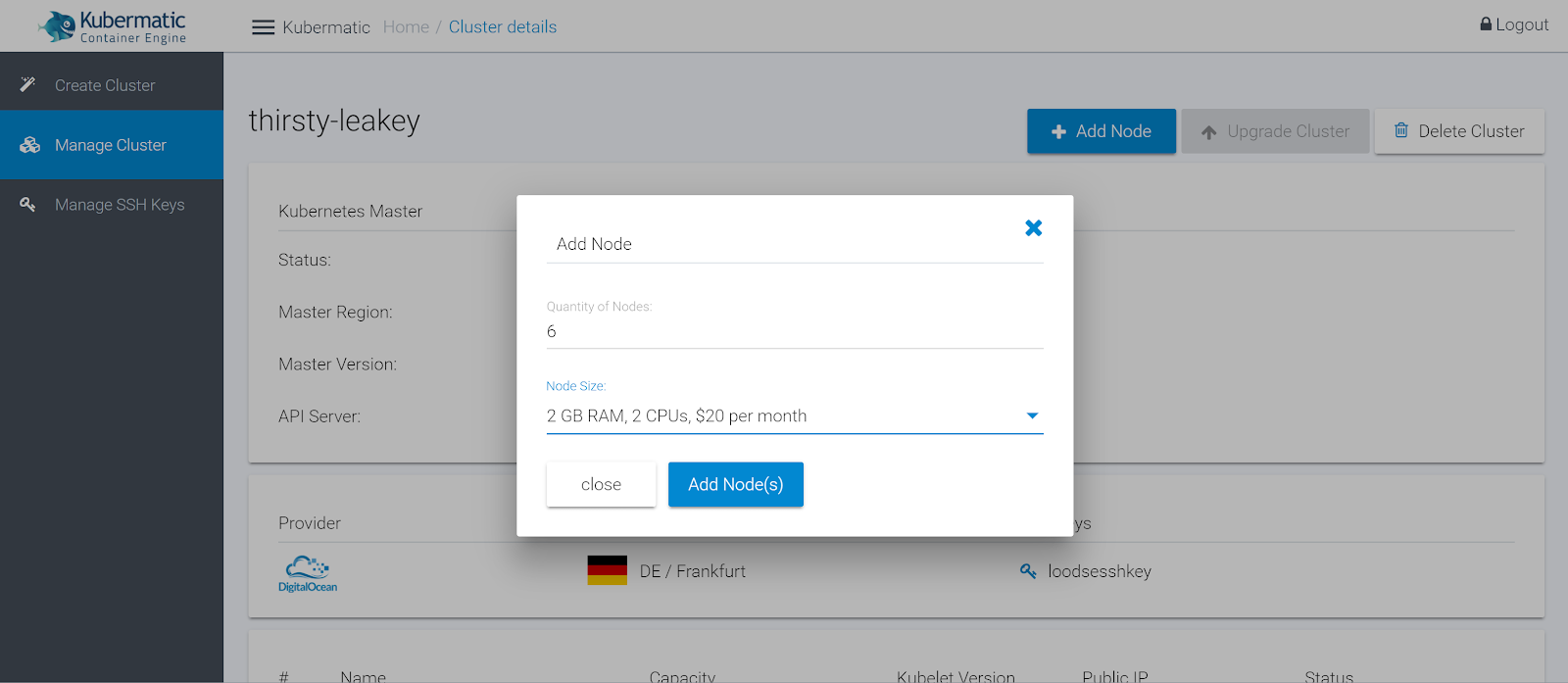This screenshot has height=683, width=1568.
Task: Go to Home breadcrumb link
Action: [406, 27]
